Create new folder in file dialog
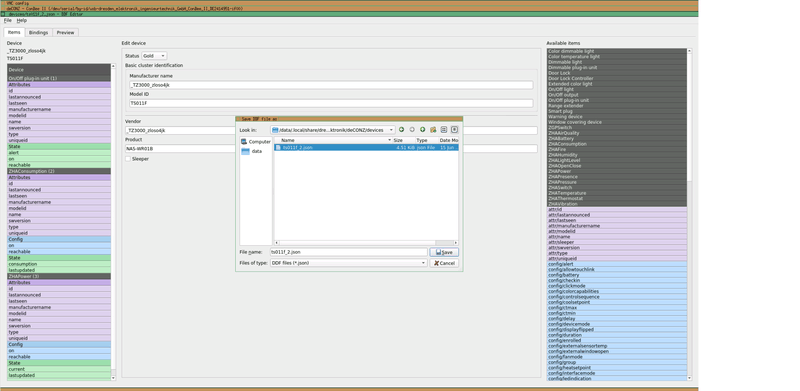Image resolution: width=800 pixels, height=391 pixels. 433,130
